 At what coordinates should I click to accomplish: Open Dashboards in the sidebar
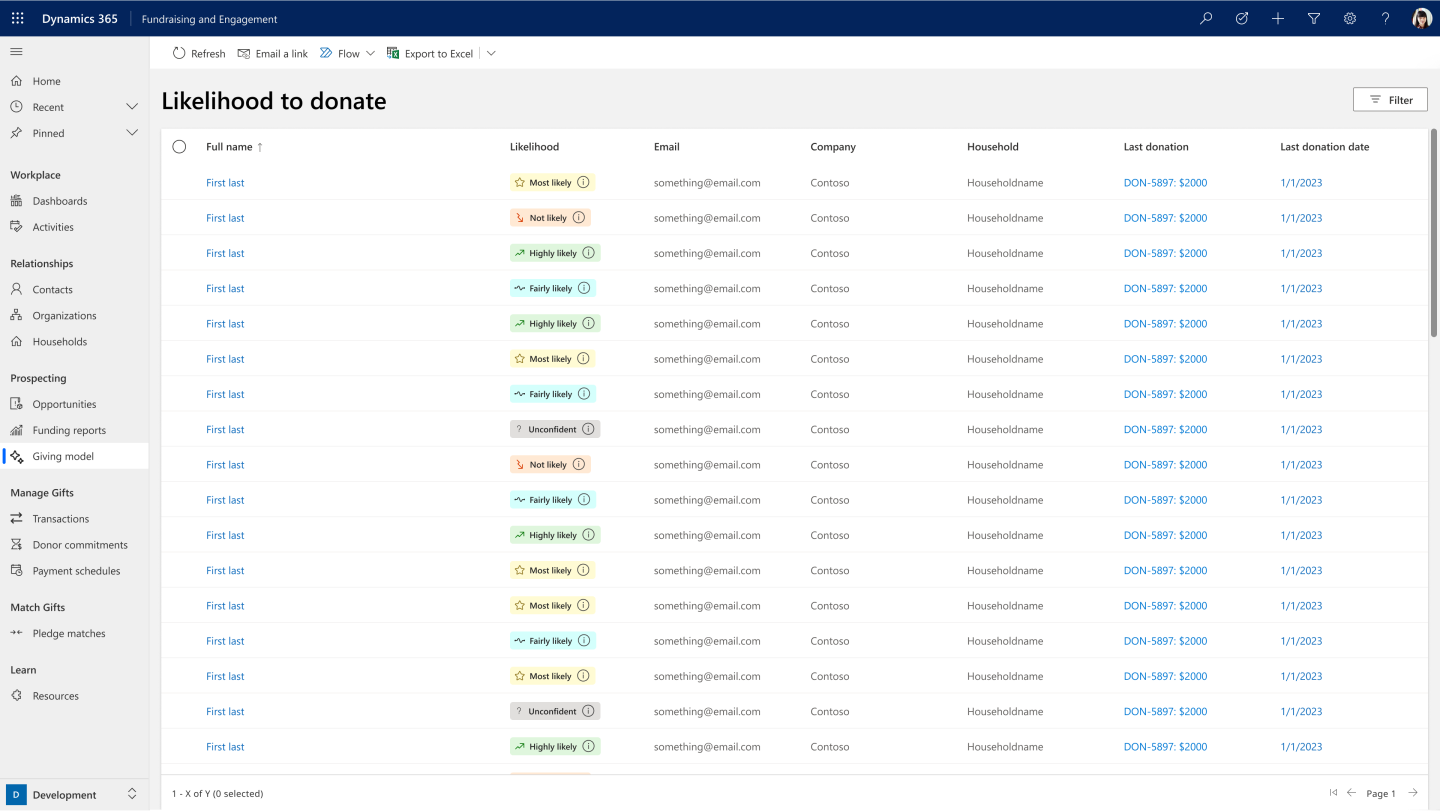click(60, 201)
